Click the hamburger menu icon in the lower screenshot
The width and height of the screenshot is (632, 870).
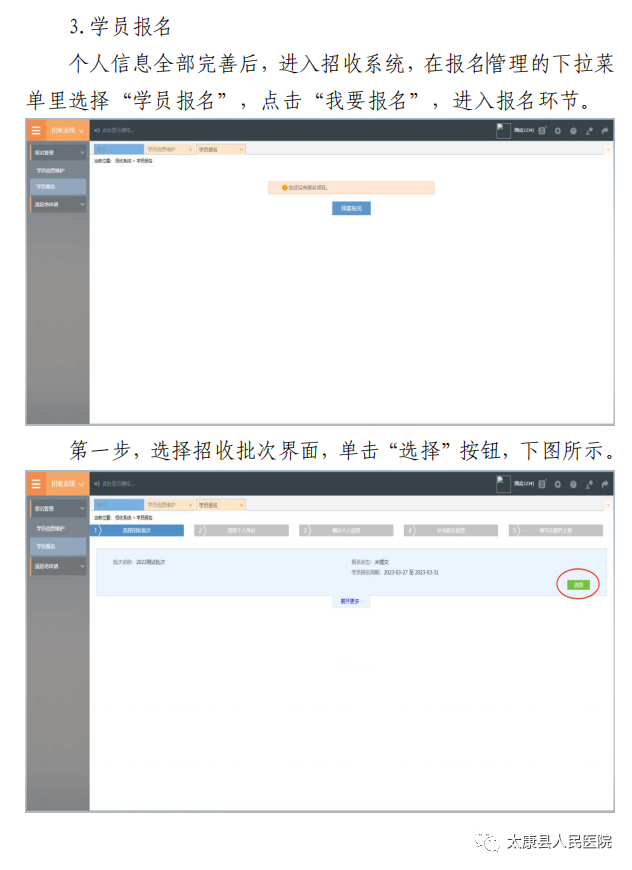coord(36,484)
